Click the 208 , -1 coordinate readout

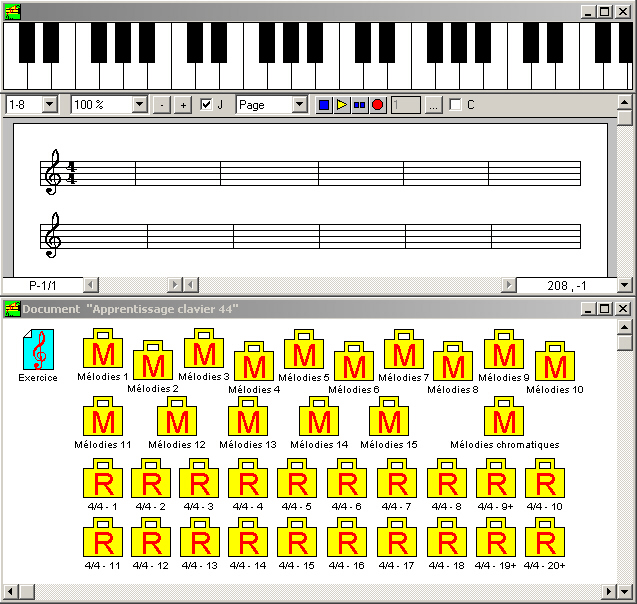point(566,286)
